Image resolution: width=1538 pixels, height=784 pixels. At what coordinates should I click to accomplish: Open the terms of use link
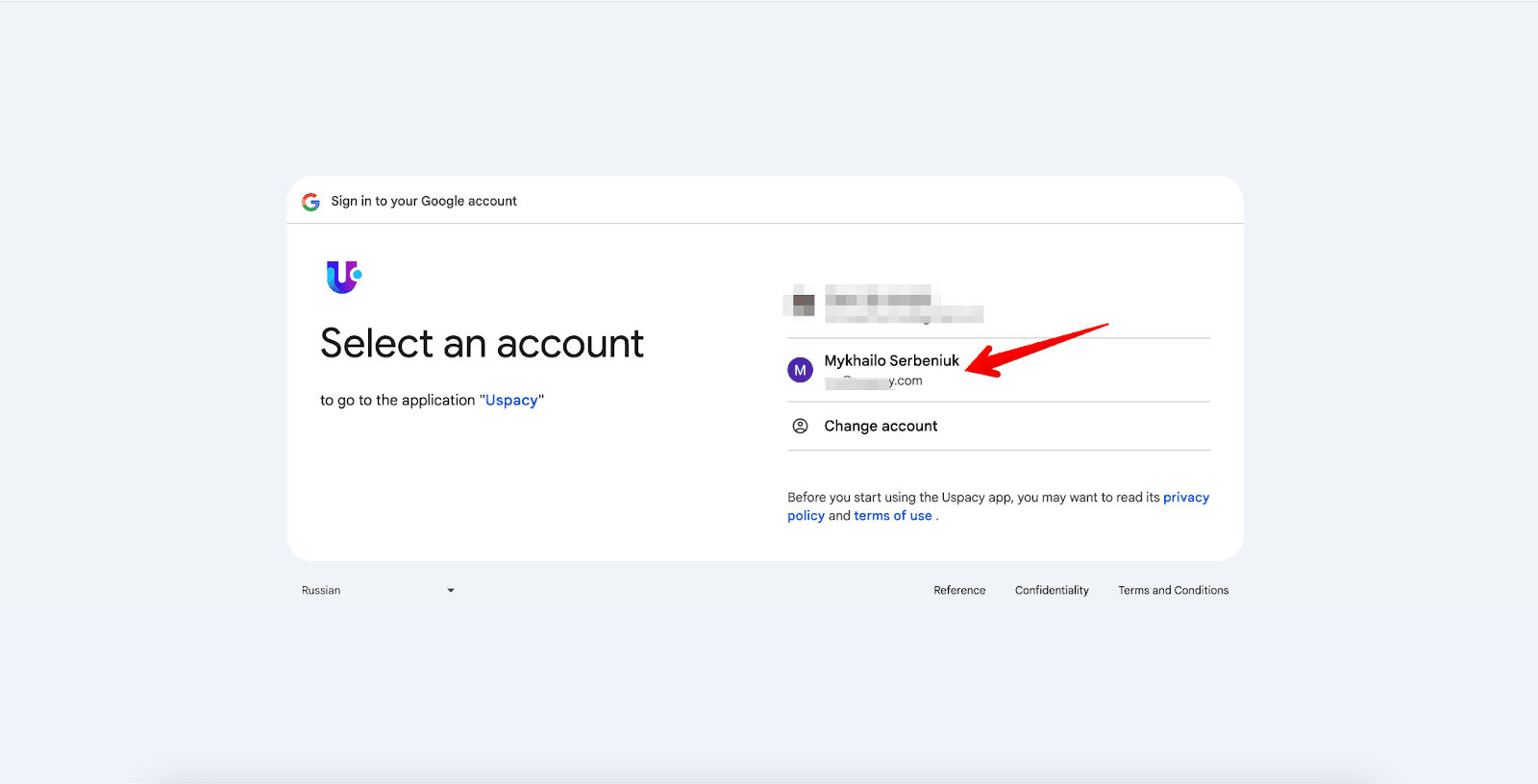click(892, 516)
